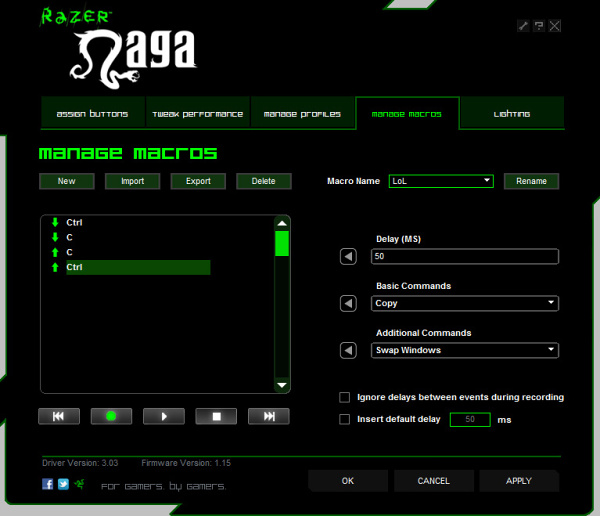Click the Export button
The image size is (600, 516).
[x=198, y=181]
